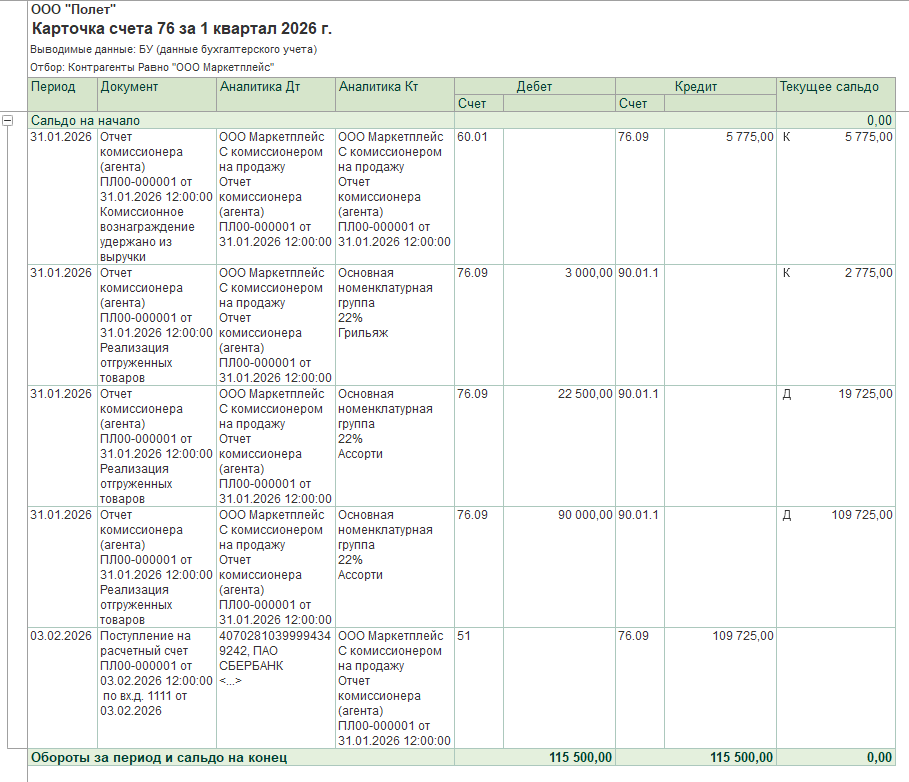
Task: Click the 03.02.2026 period cell
Action: (62, 636)
